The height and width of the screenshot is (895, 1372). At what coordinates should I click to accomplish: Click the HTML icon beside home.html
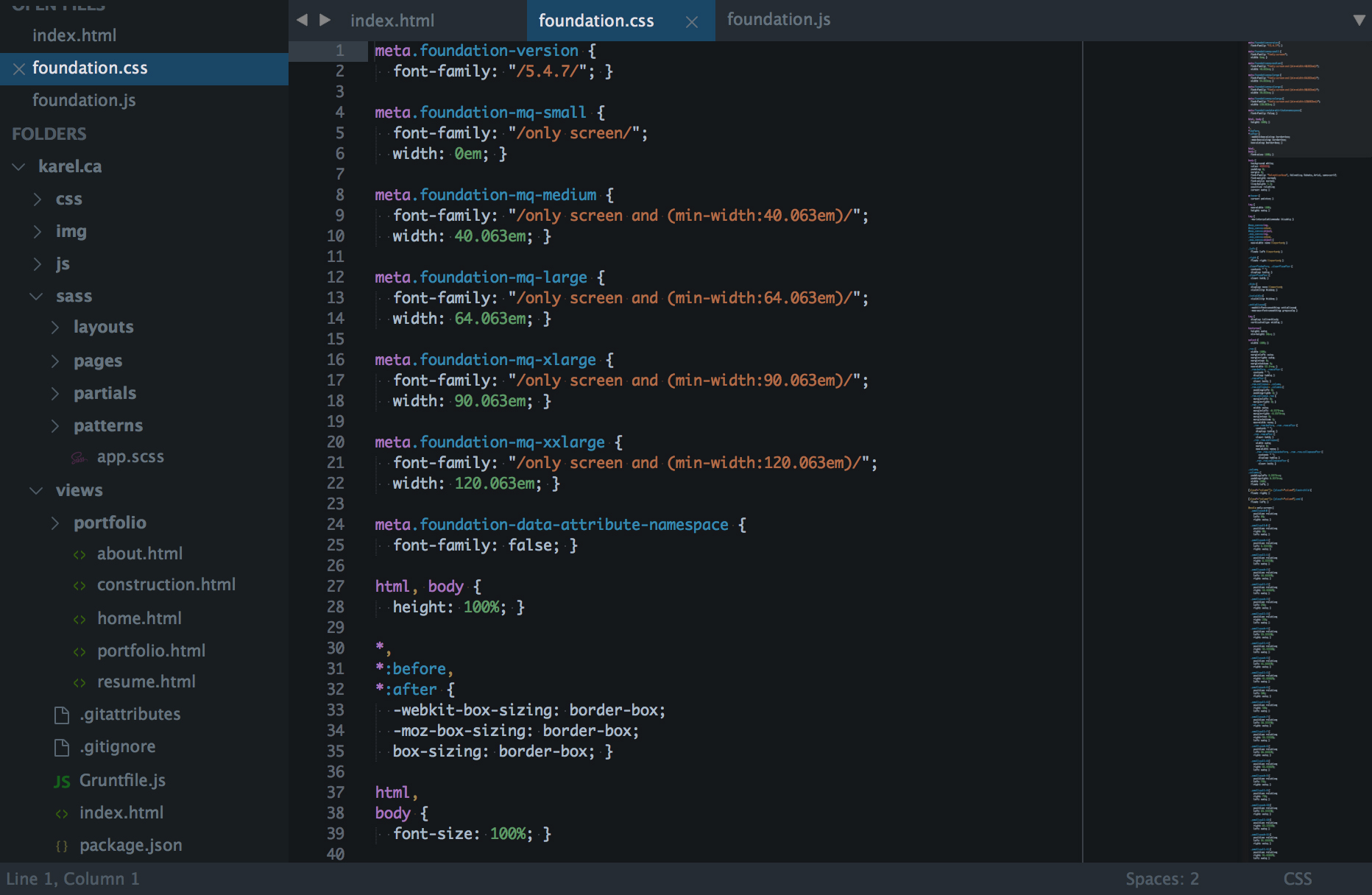point(79,620)
